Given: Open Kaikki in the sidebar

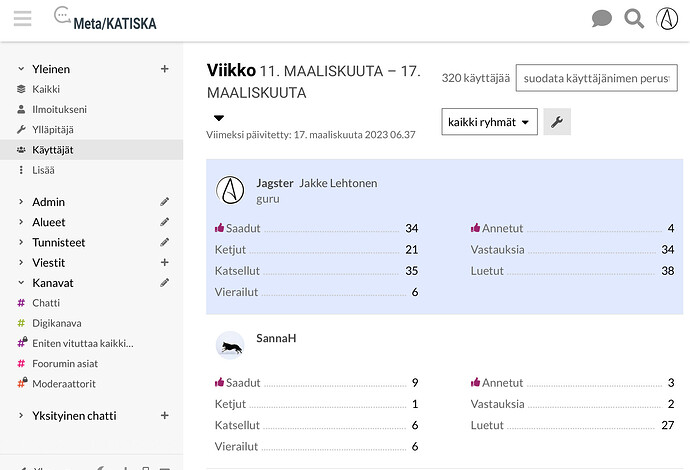Looking at the screenshot, I should pyautogui.click(x=46, y=89).
